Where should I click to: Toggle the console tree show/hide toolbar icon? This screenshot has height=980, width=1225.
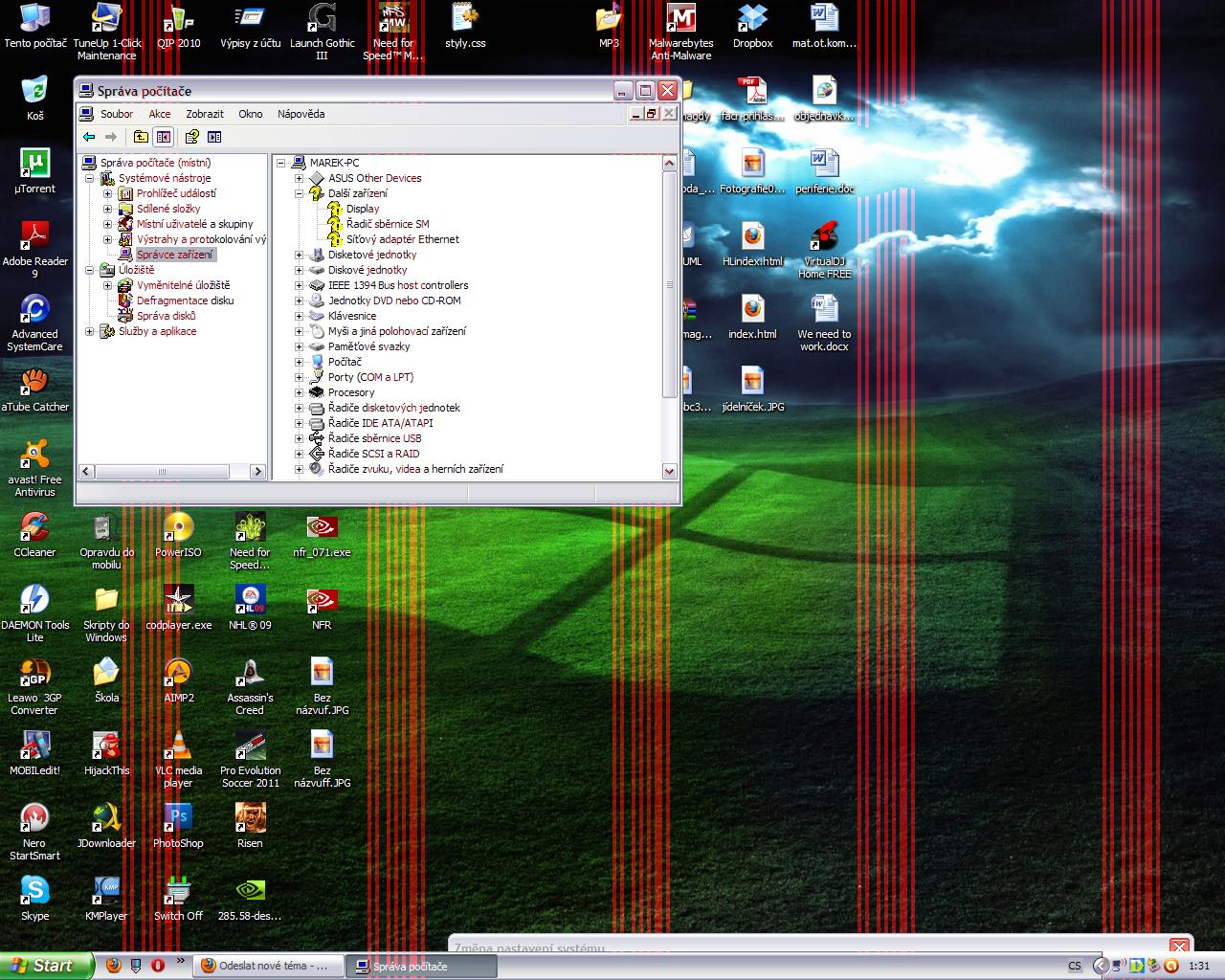(164, 137)
